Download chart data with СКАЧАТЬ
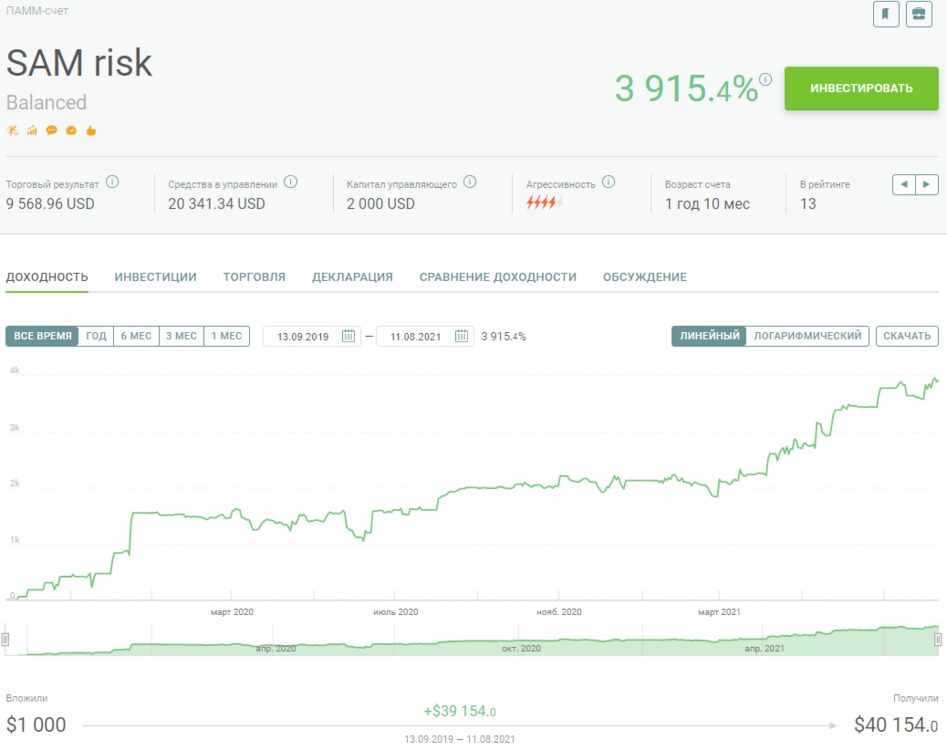The image size is (947, 750). (907, 336)
